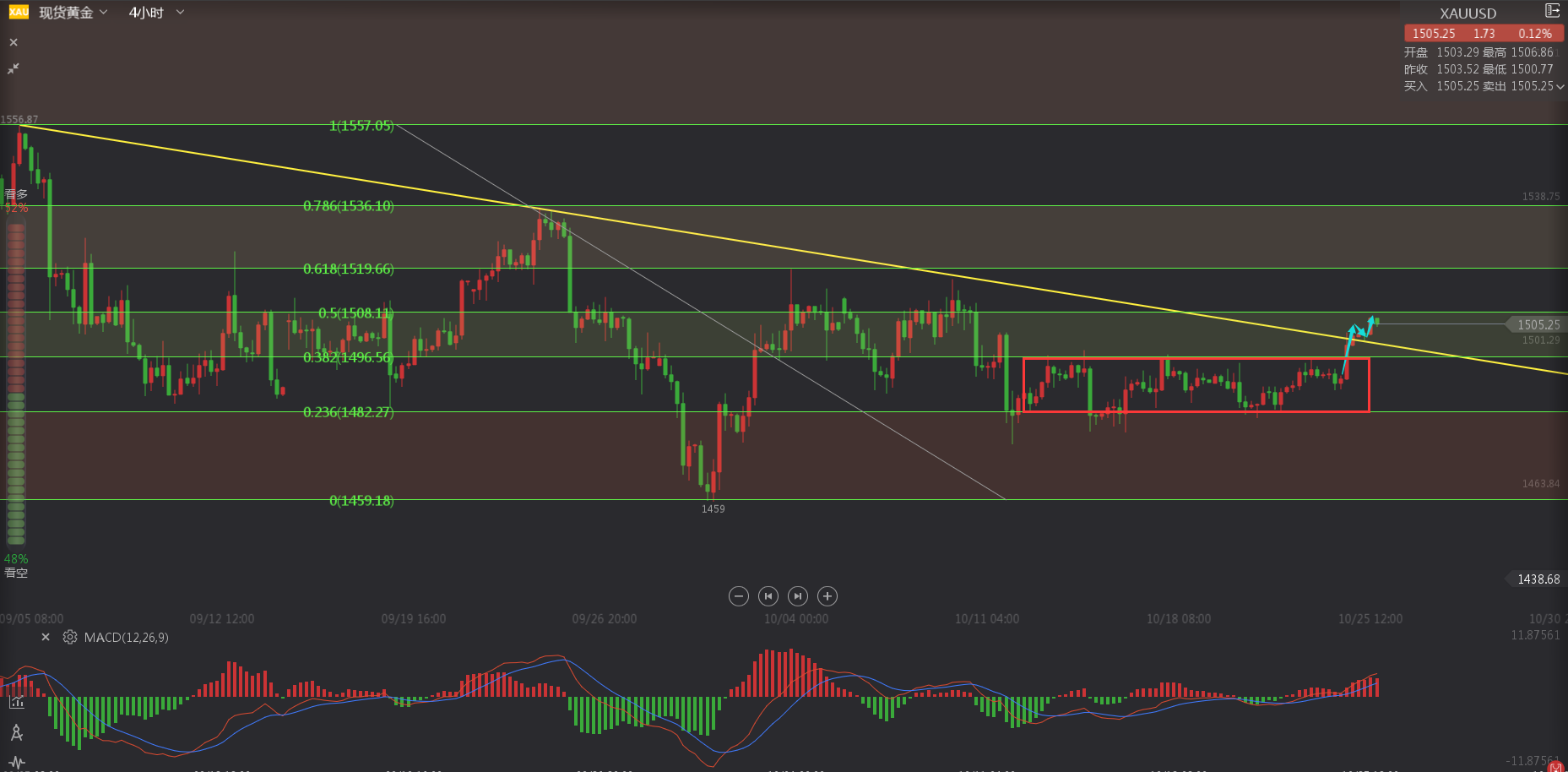Image resolution: width=1568 pixels, height=772 pixels.
Task: Click the shrink-arrows exit fullscreen icon
Action: 14,68
